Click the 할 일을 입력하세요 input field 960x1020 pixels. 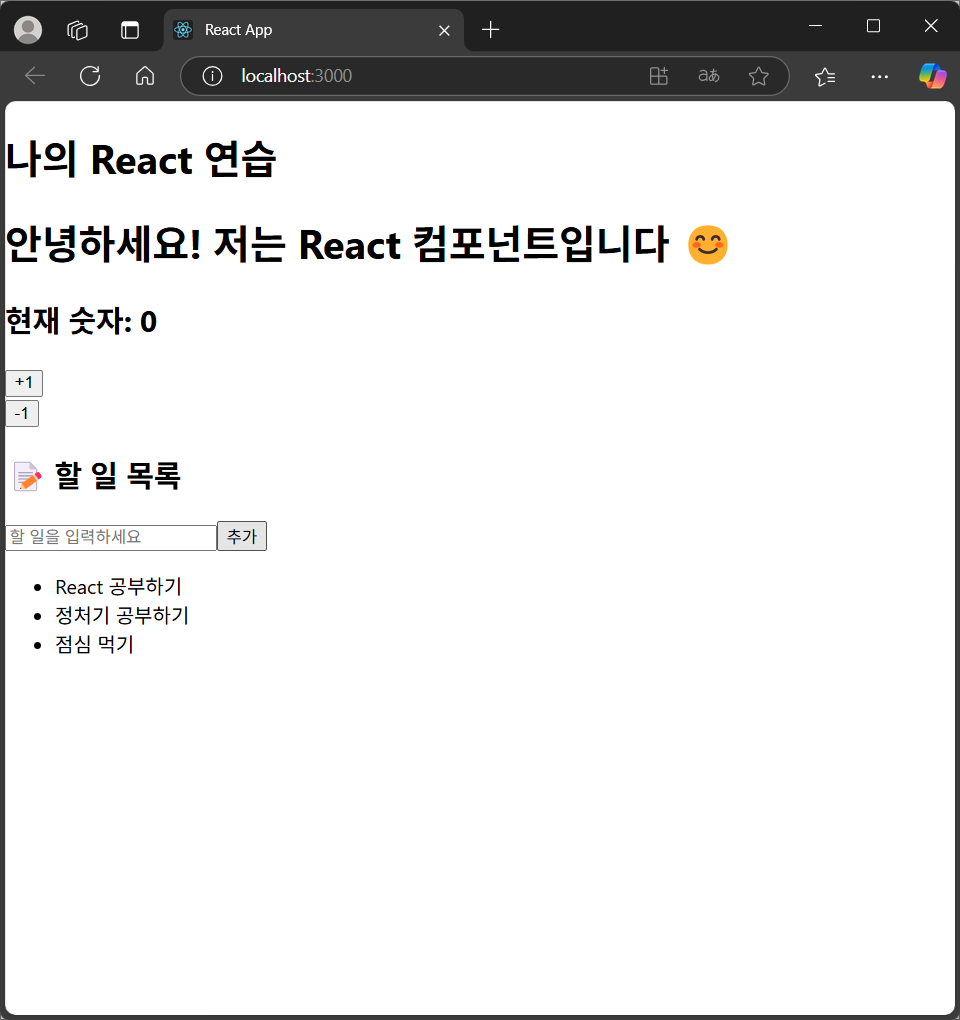(x=111, y=537)
